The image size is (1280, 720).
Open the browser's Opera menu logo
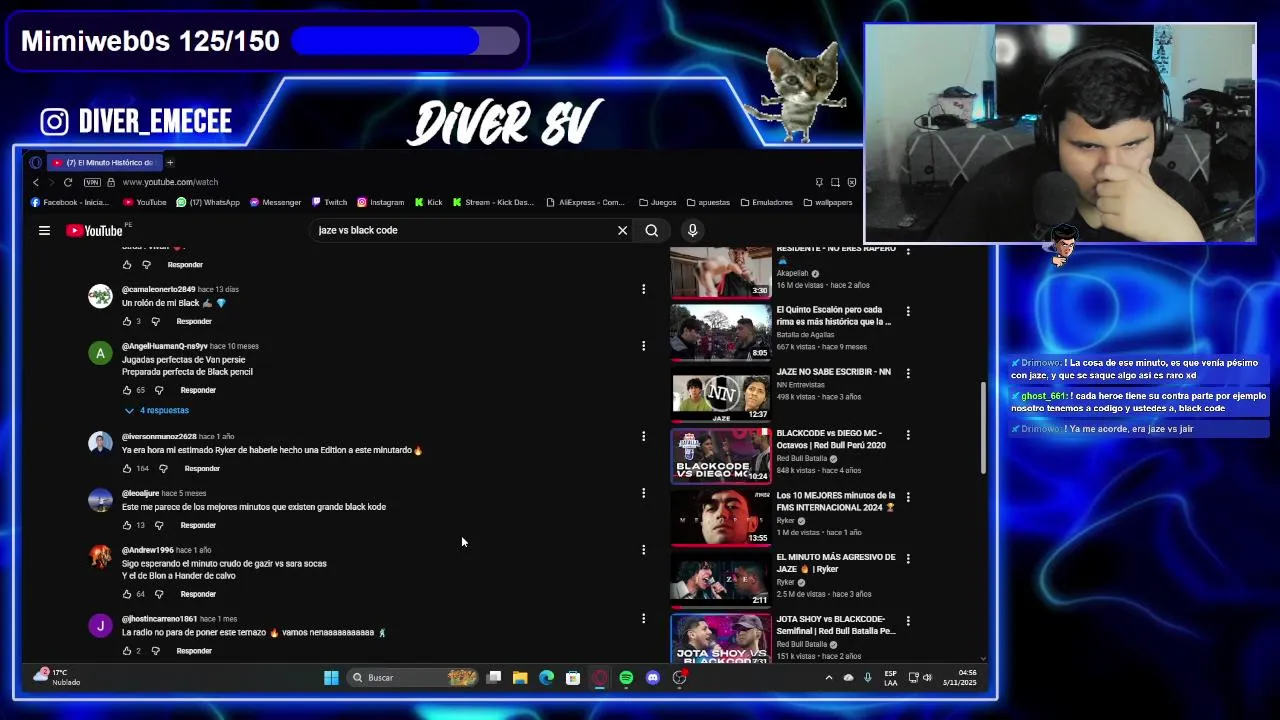(36, 162)
